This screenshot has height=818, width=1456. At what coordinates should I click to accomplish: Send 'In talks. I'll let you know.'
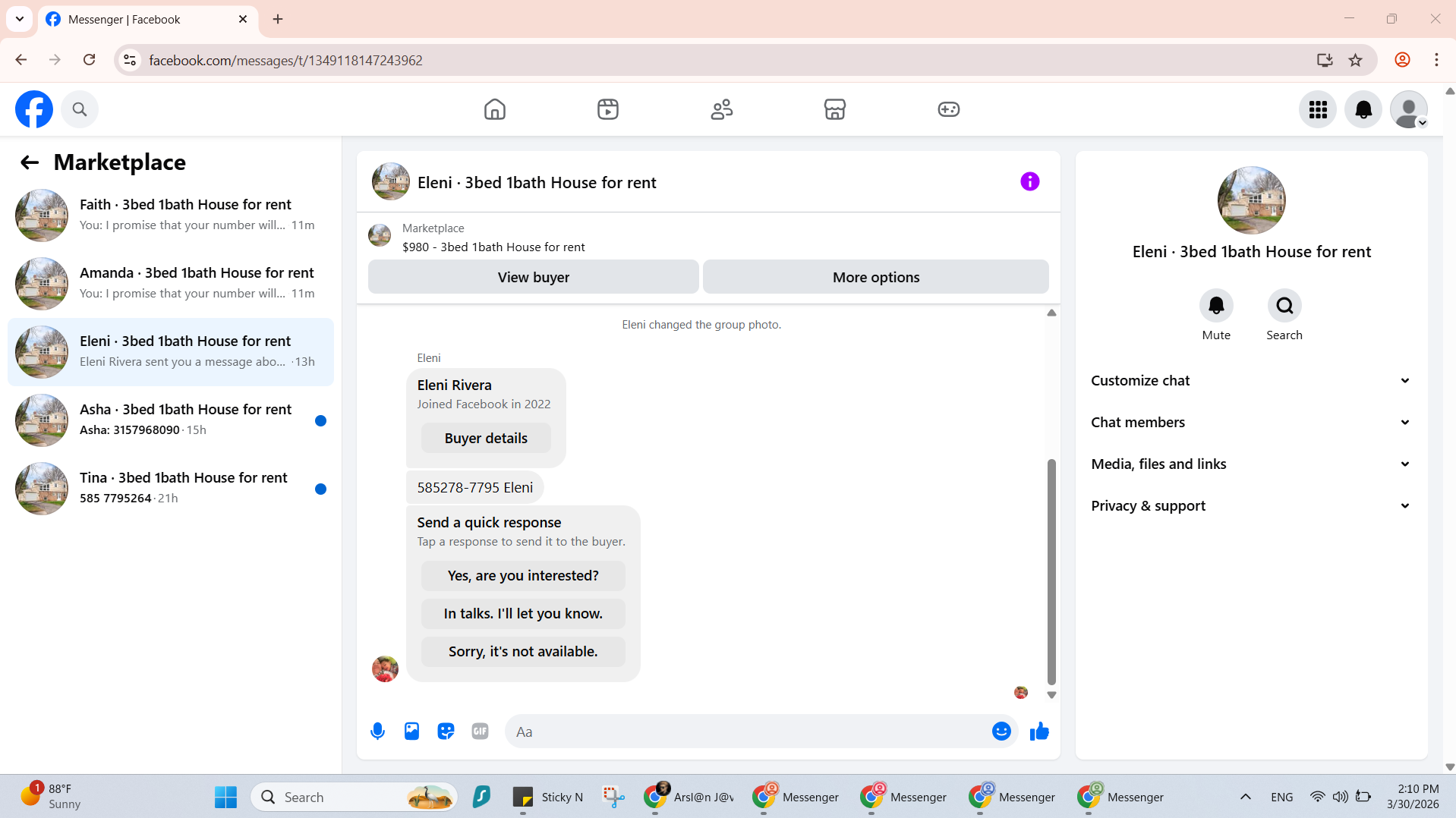pos(523,614)
